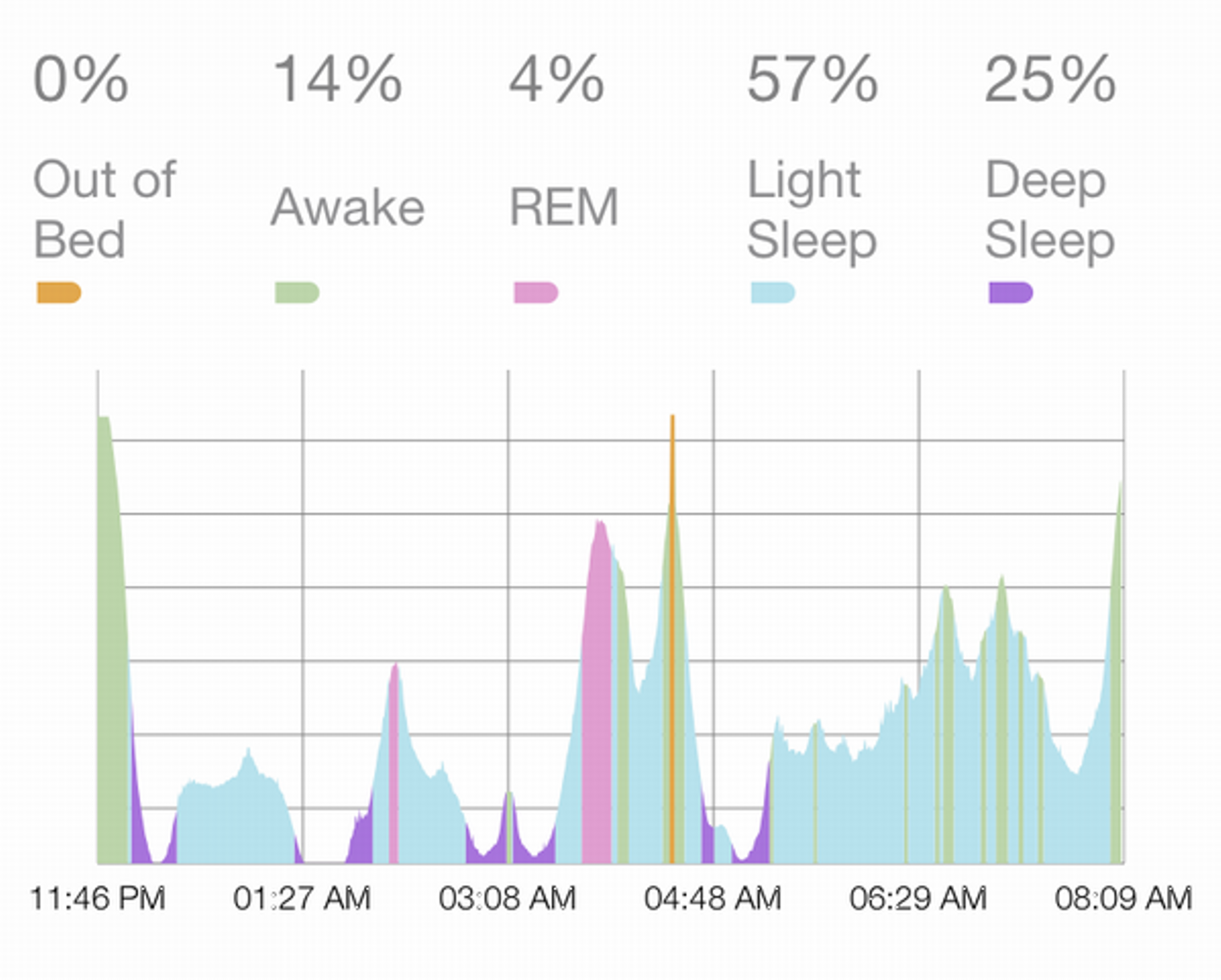Select the 4% REM percentage value

pos(557,80)
